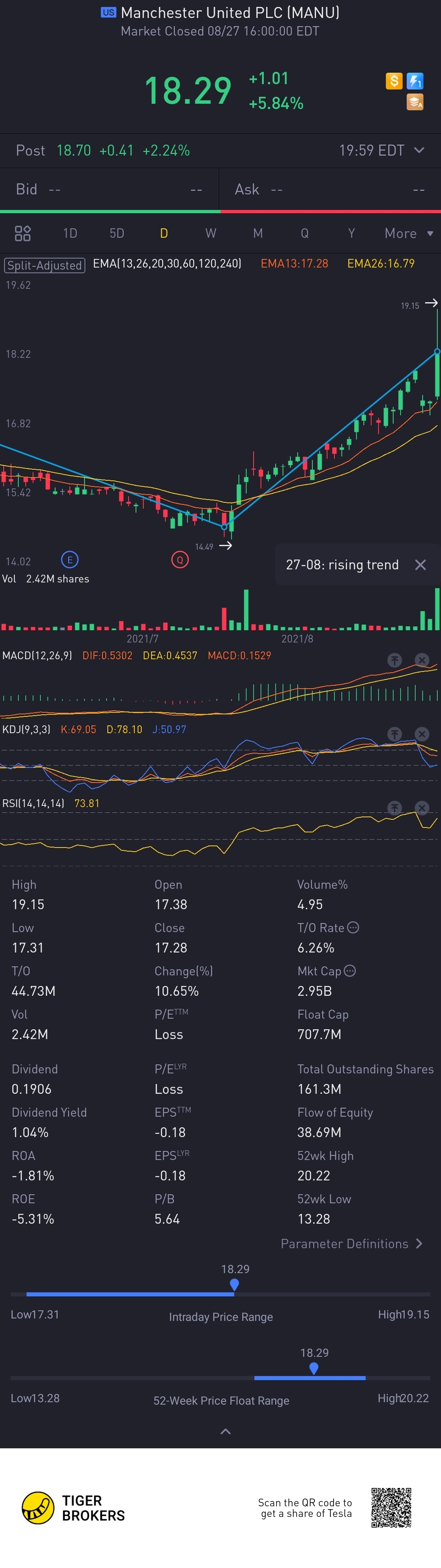Select the Q quarterly chart tab
The height and width of the screenshot is (1568, 441).
(x=305, y=233)
